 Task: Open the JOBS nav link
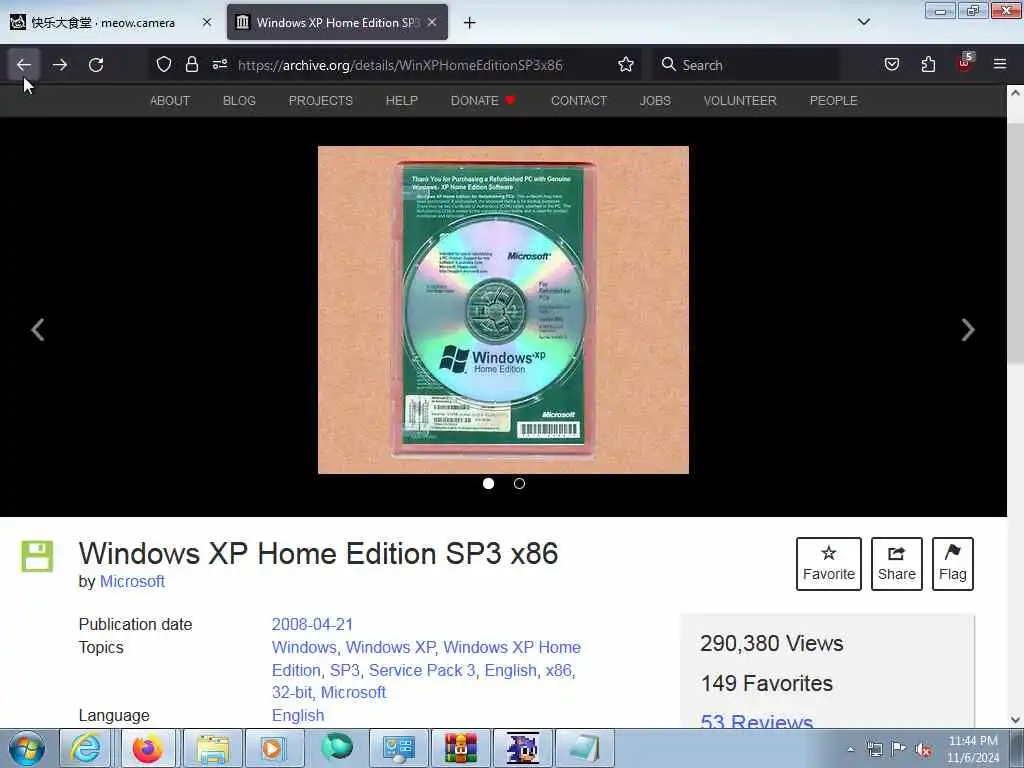655,101
